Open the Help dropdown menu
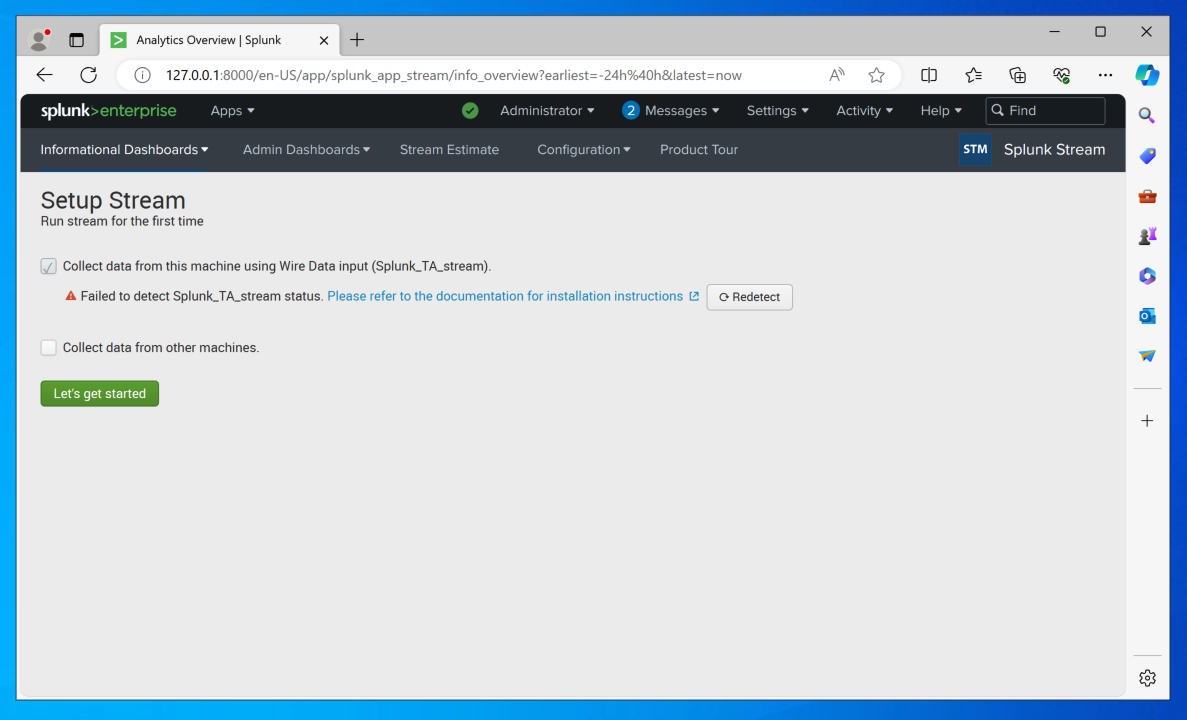1187x720 pixels. coord(941,111)
